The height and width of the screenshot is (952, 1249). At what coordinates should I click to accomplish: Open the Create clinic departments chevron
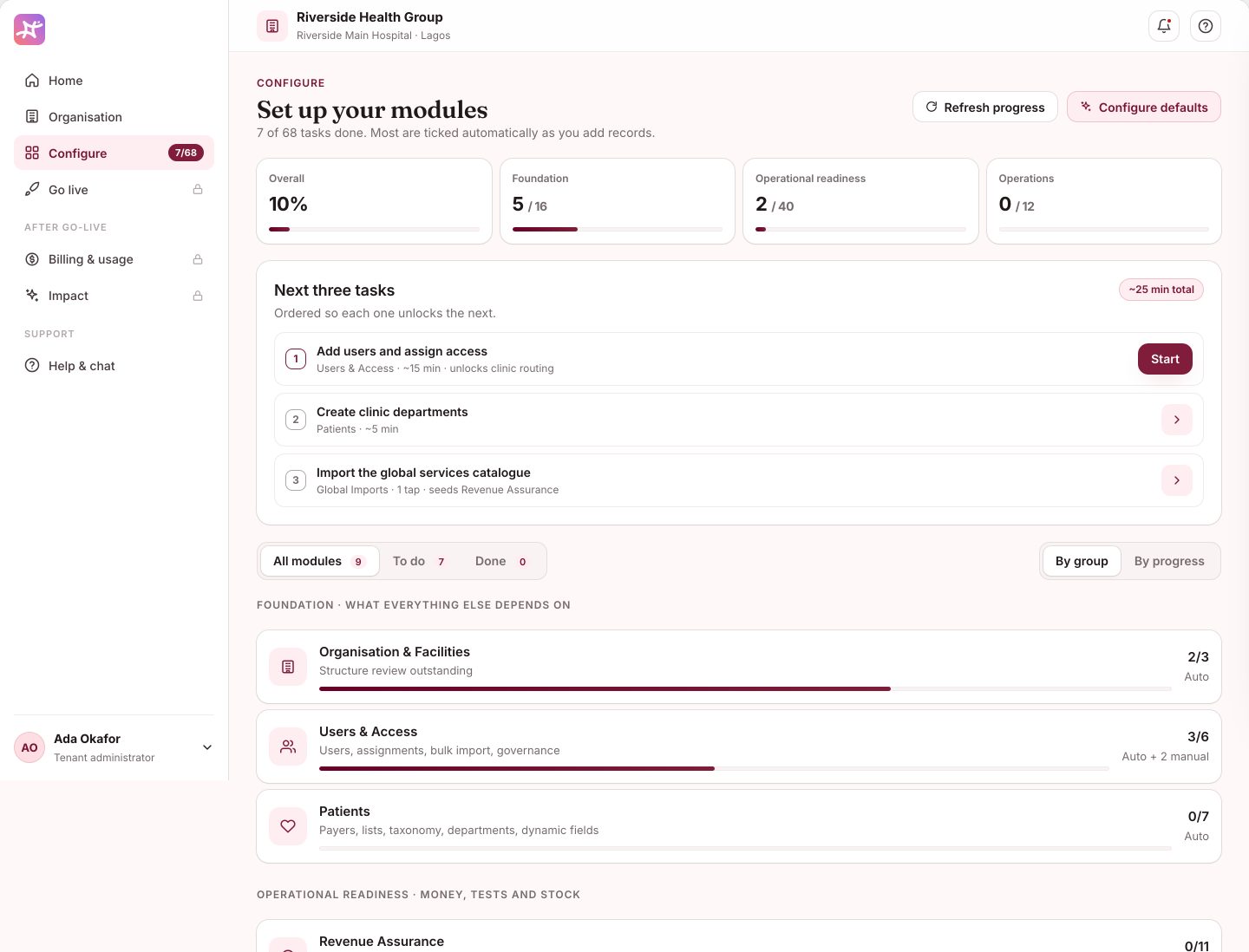[1177, 420]
